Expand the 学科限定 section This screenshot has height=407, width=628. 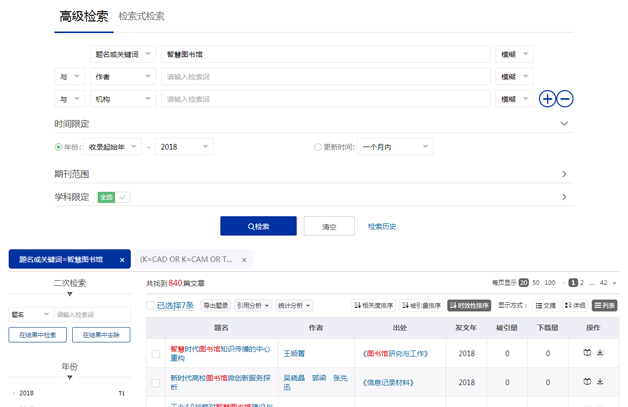(564, 197)
